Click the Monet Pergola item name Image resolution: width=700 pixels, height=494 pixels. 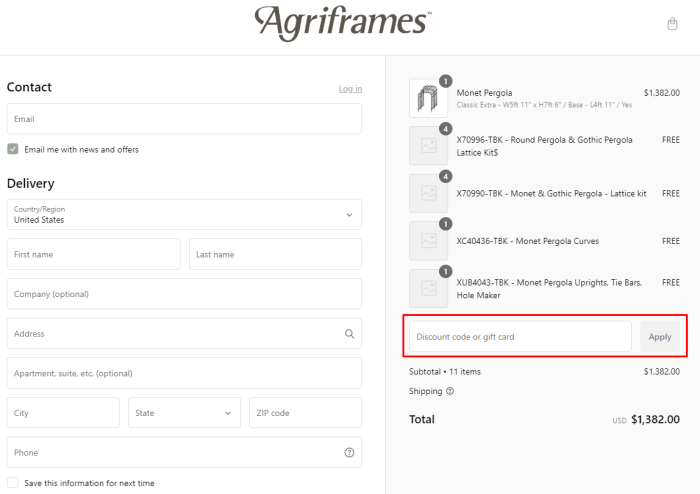point(484,93)
